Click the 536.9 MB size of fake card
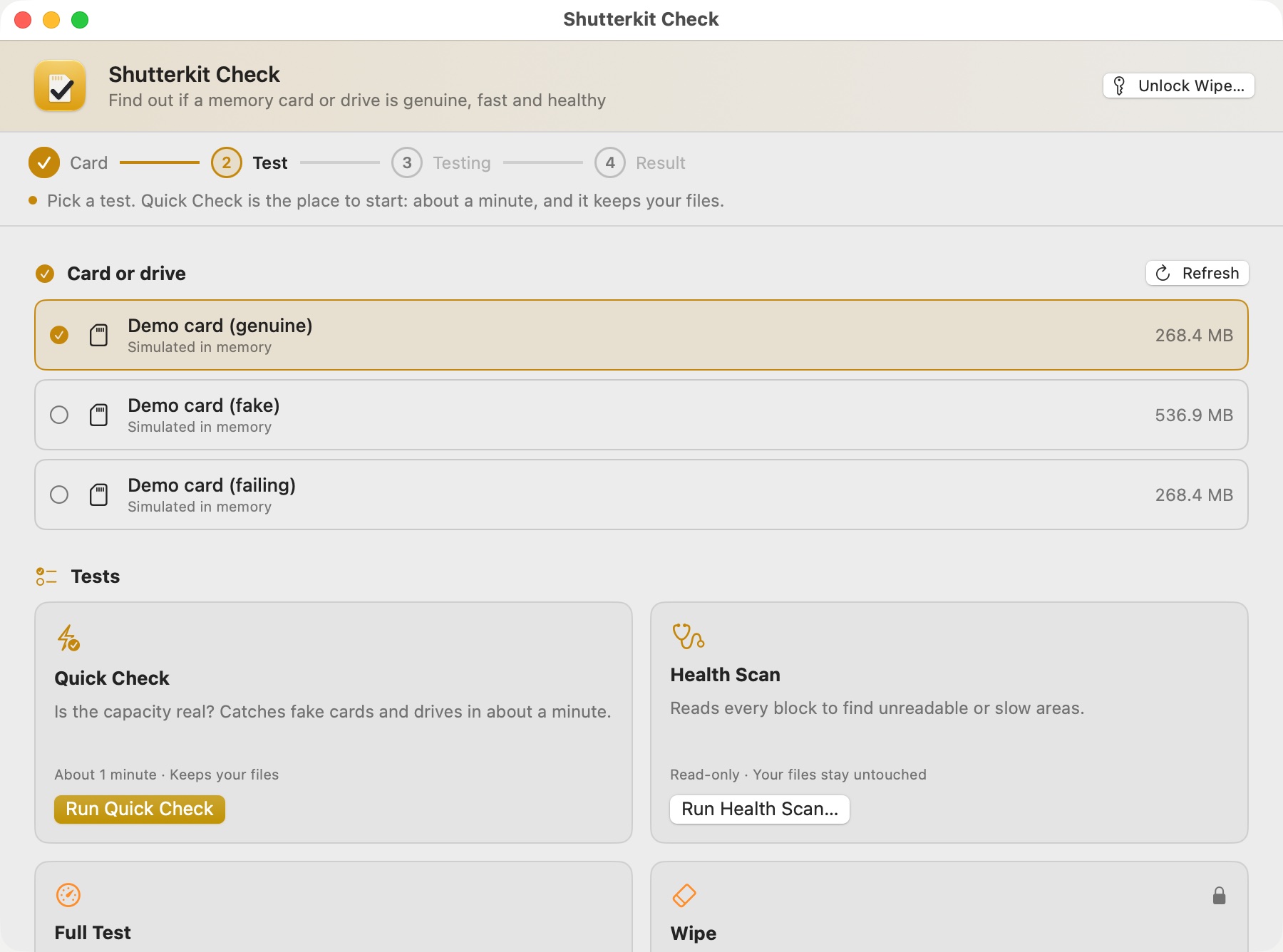Image resolution: width=1283 pixels, height=952 pixels. pyautogui.click(x=1194, y=415)
